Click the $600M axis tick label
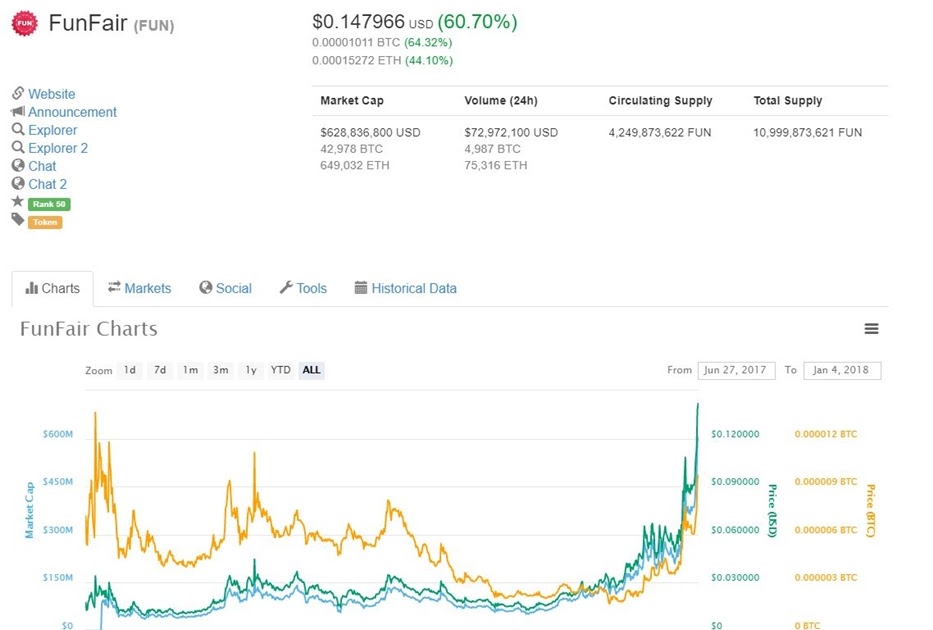The image size is (933, 630). coord(58,434)
